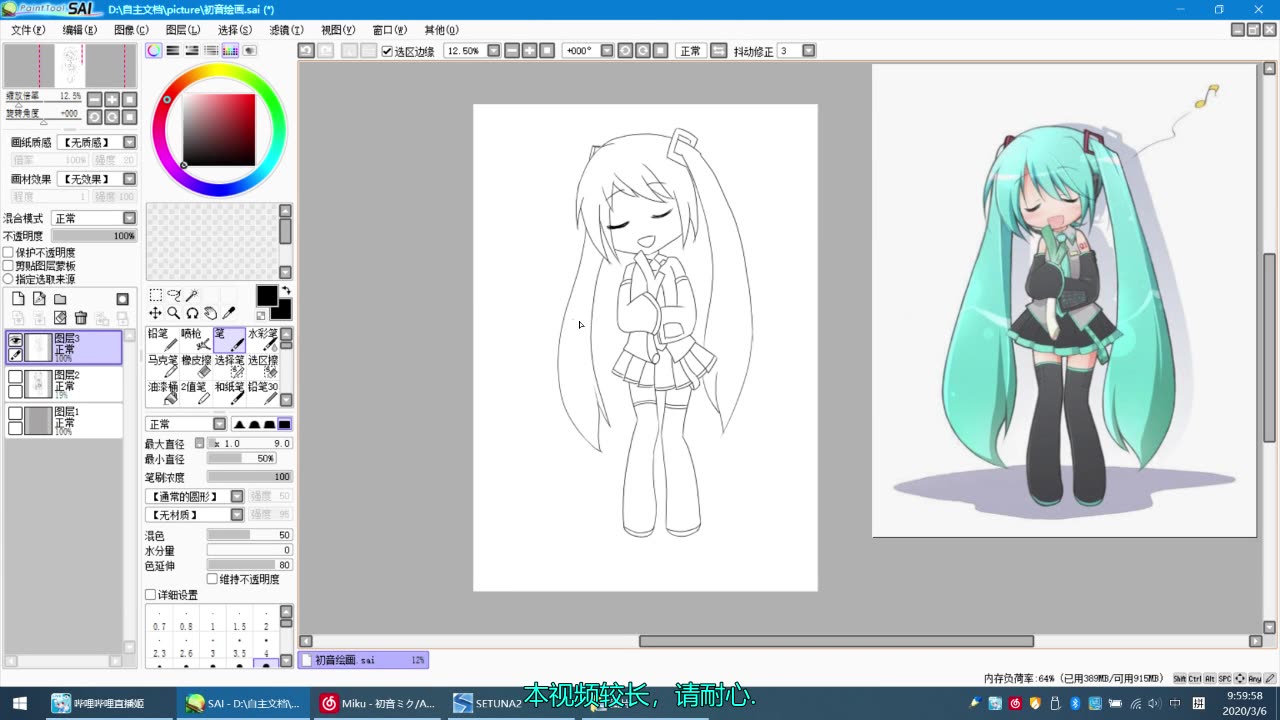The width and height of the screenshot is (1280, 720).
Task: Adjust the layer 不透明度 slider
Action: (x=94, y=236)
